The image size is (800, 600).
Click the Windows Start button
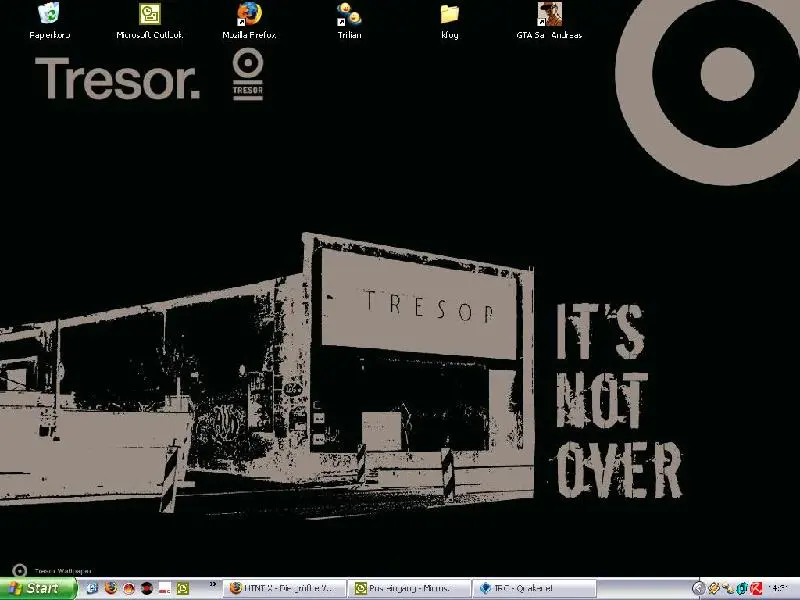point(38,589)
